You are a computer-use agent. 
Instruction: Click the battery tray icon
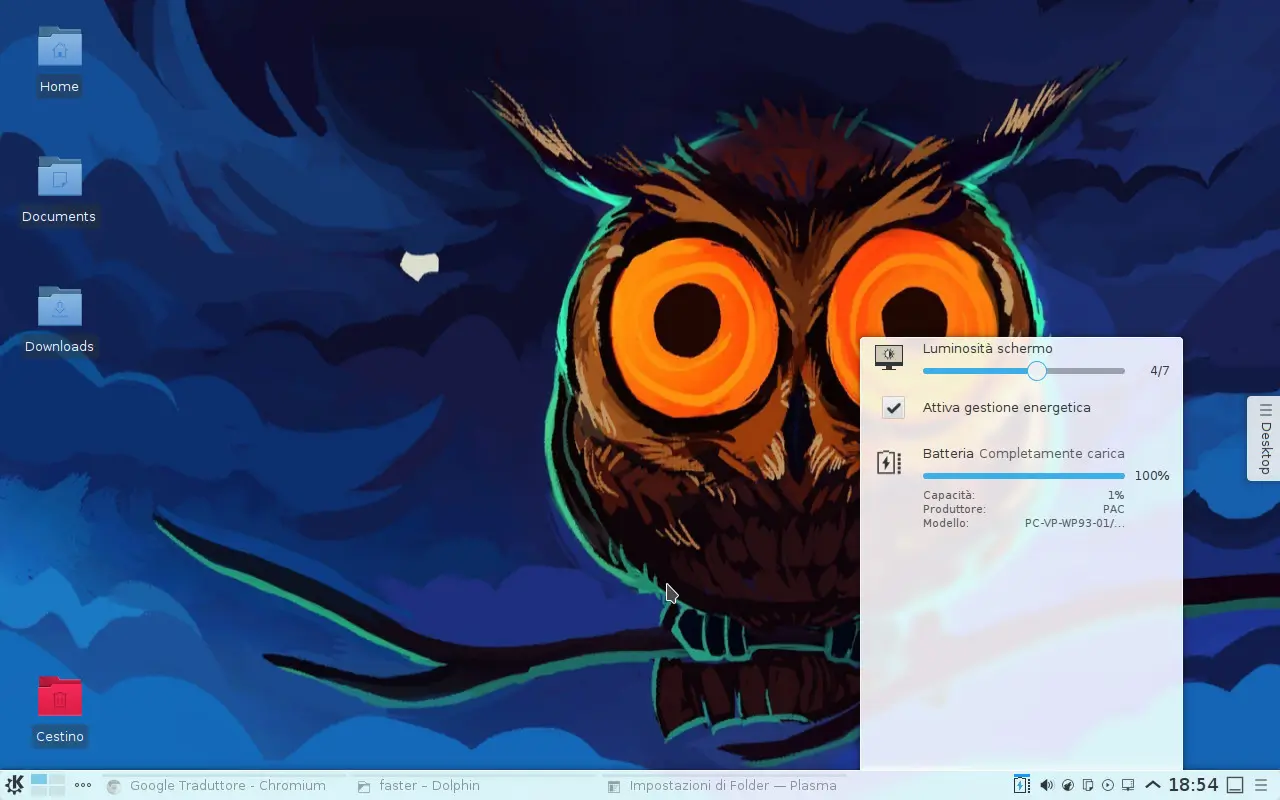tap(1021, 785)
